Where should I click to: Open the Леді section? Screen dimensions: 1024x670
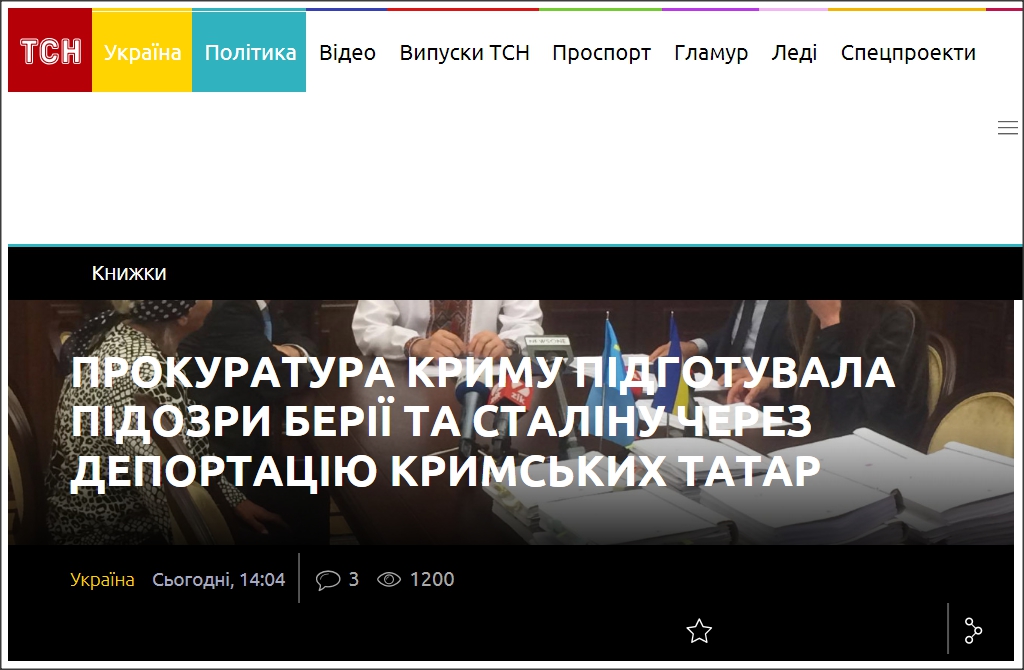point(794,53)
